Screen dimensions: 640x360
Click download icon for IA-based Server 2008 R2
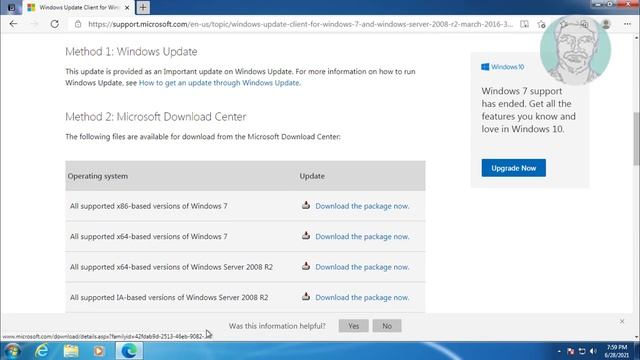click(306, 297)
